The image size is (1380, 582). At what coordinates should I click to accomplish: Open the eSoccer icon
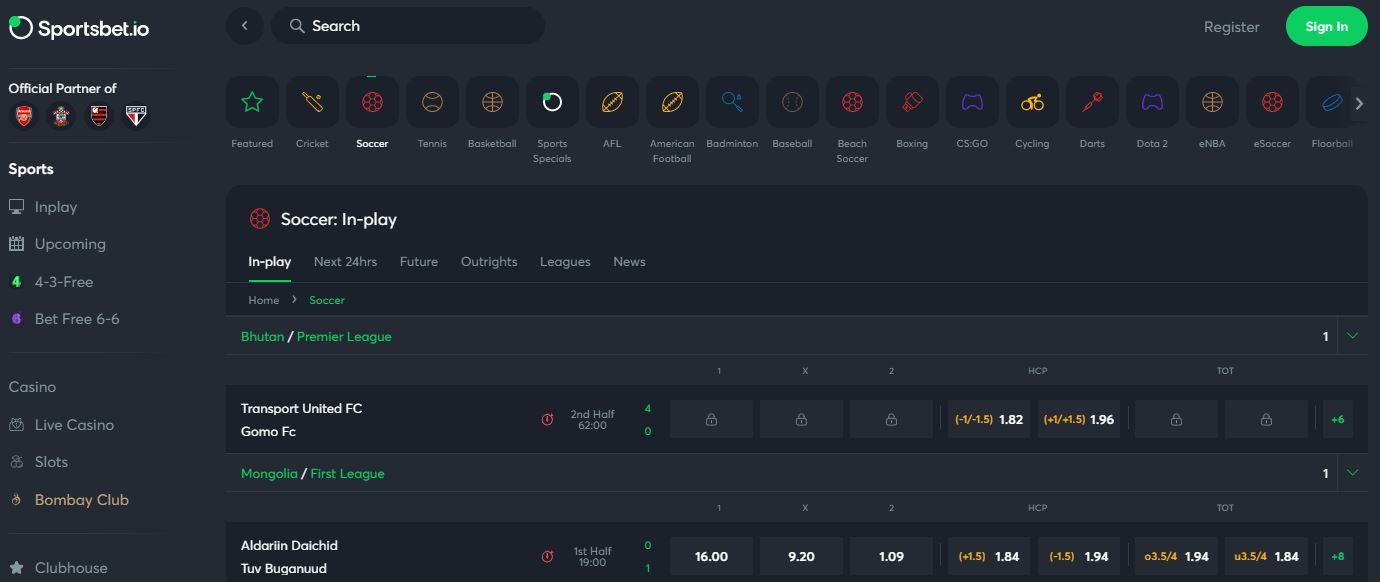1272,102
